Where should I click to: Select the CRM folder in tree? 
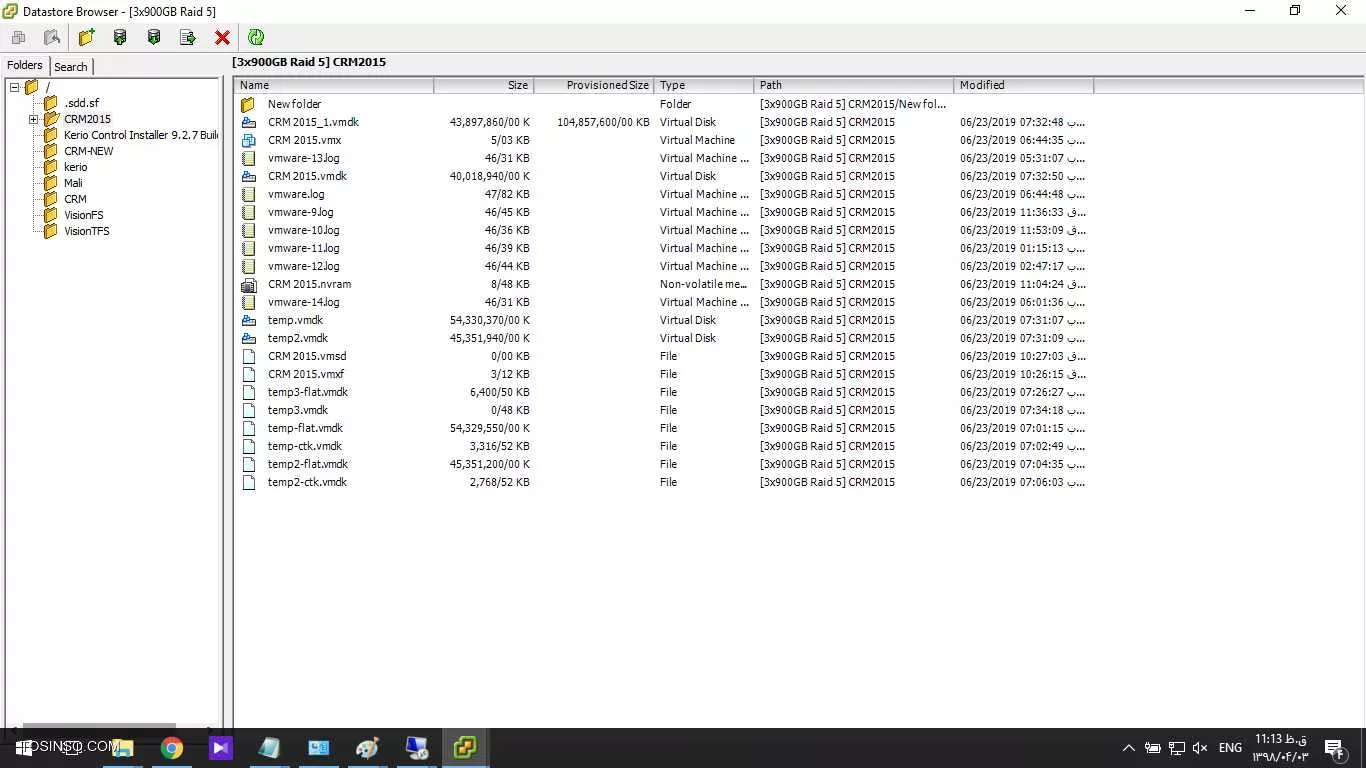(76, 199)
